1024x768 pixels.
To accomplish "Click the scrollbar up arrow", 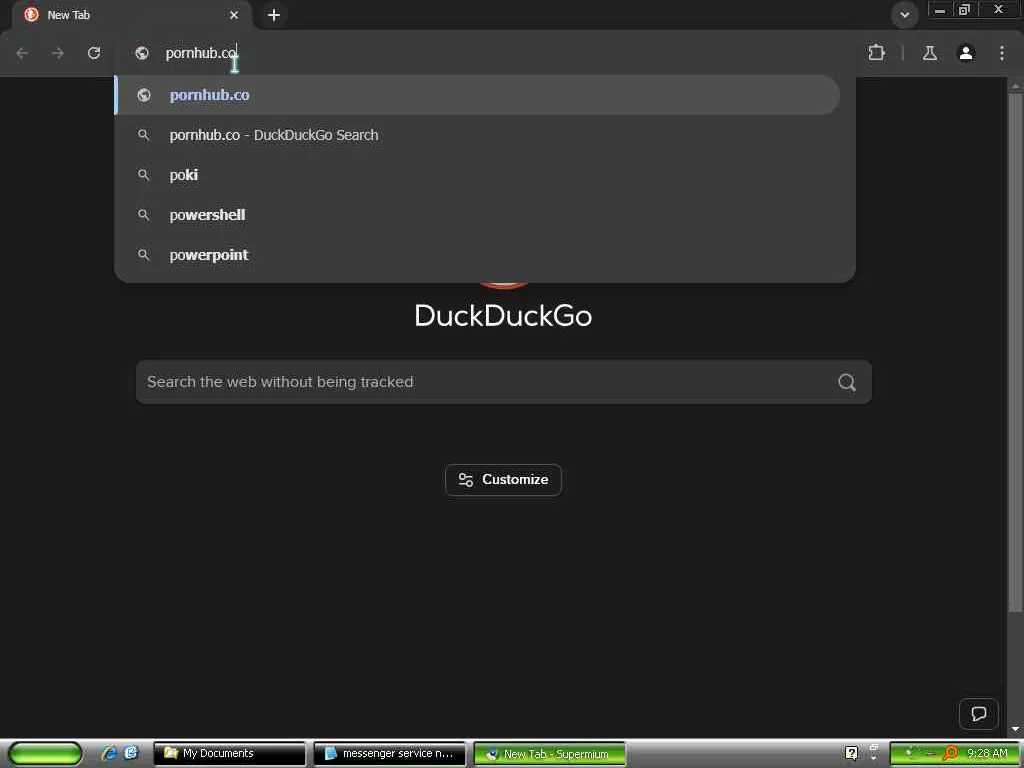I will (1015, 86).
